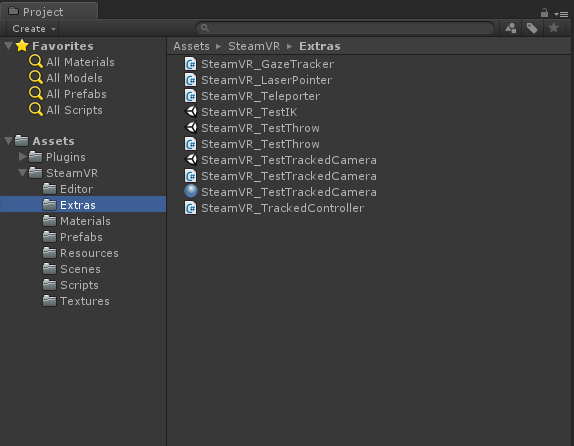Click the All Models search magnifier icon
The width and height of the screenshot is (574, 446).
[x=36, y=78]
